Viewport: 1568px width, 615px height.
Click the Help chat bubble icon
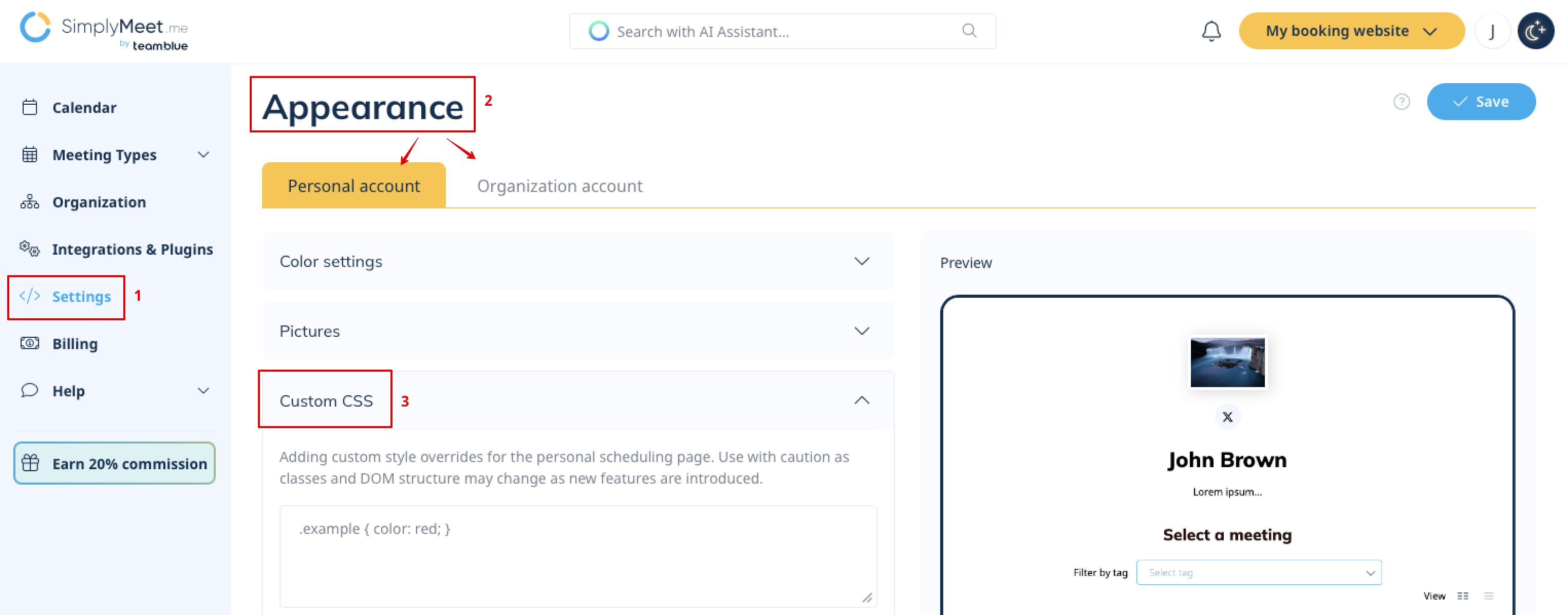coord(30,391)
